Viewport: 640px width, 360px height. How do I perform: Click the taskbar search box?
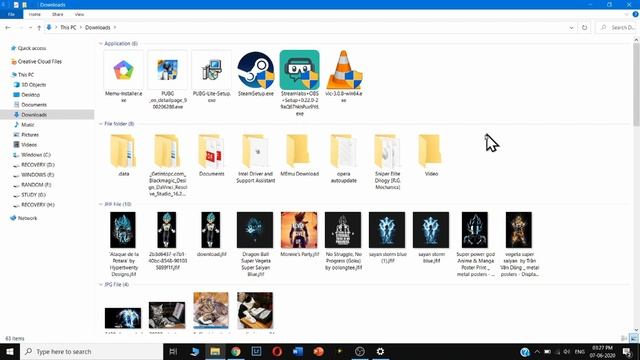coord(91,351)
